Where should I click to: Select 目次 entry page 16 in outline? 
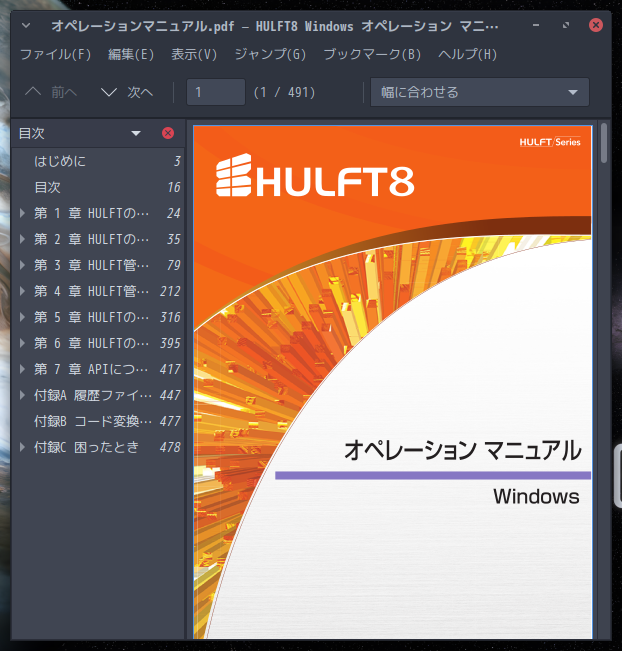pyautogui.click(x=98, y=187)
